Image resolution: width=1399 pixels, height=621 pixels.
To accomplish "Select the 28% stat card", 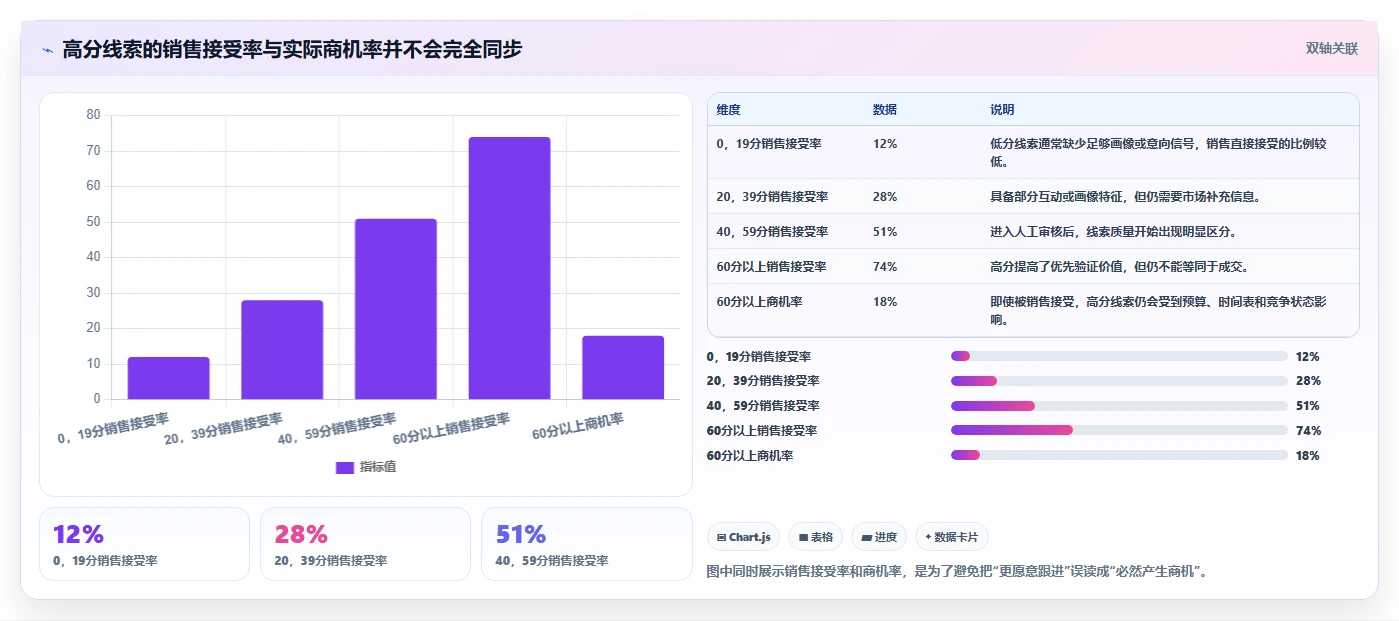I will point(365,544).
